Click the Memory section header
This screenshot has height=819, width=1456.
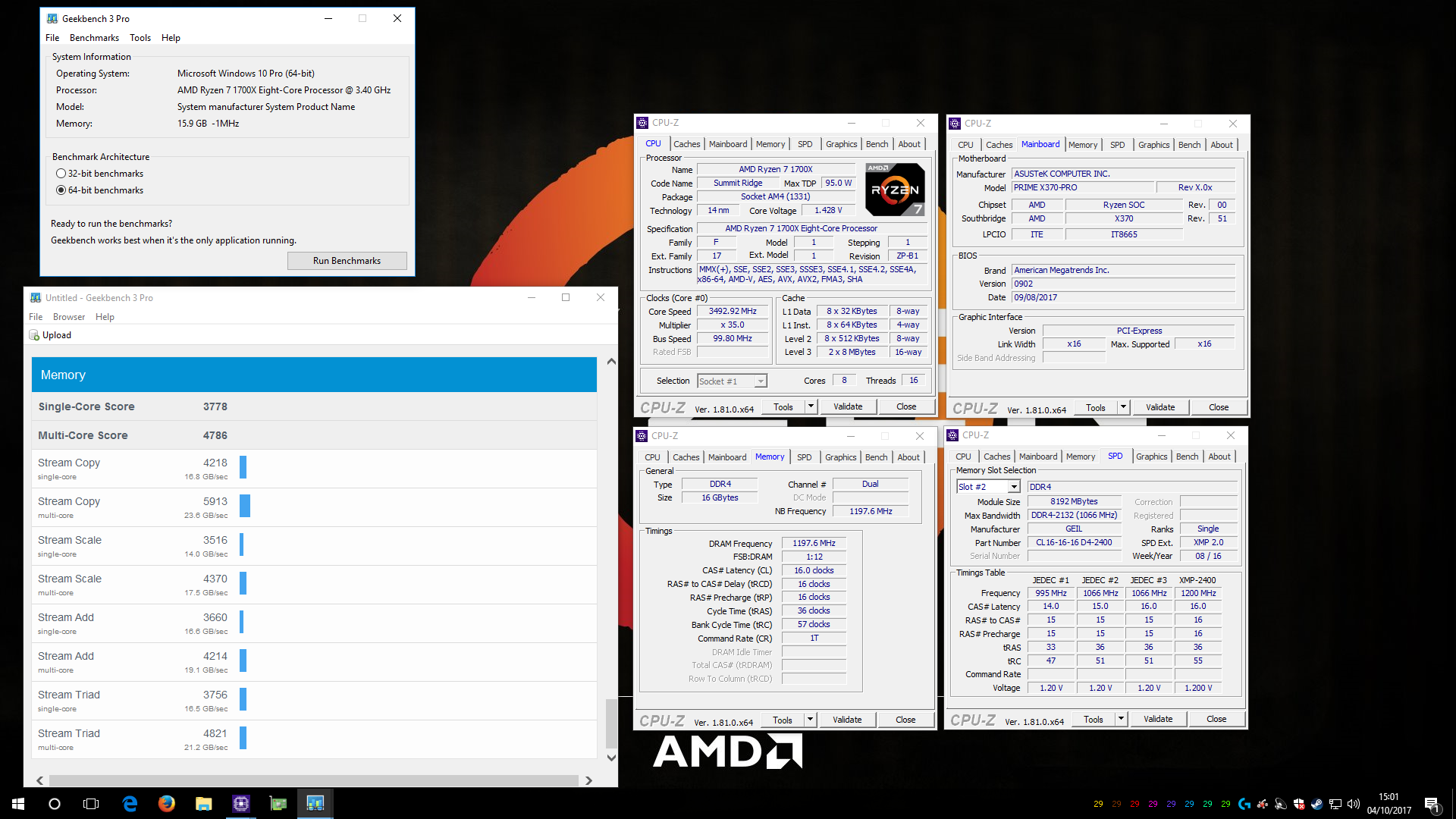point(314,375)
